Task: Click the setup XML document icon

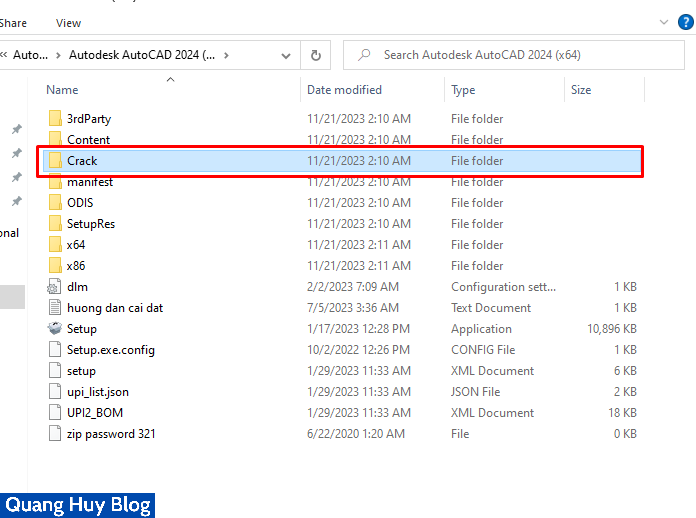Action: pos(55,371)
